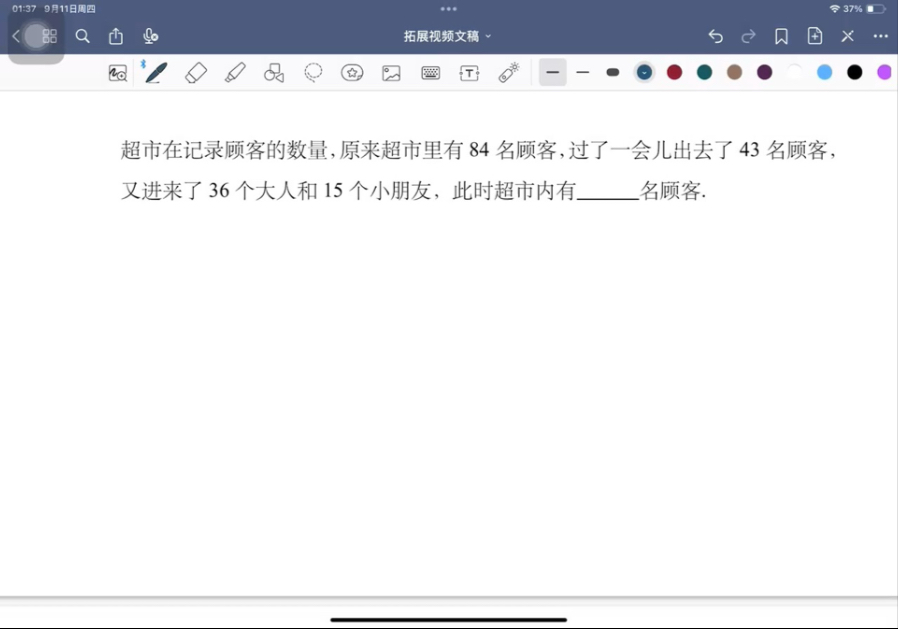
Task: Open the search magnifier
Action: (x=82, y=37)
